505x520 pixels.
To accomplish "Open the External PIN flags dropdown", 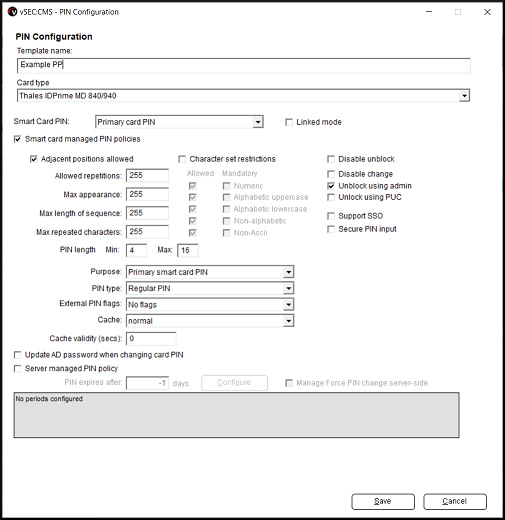I will coord(210,304).
